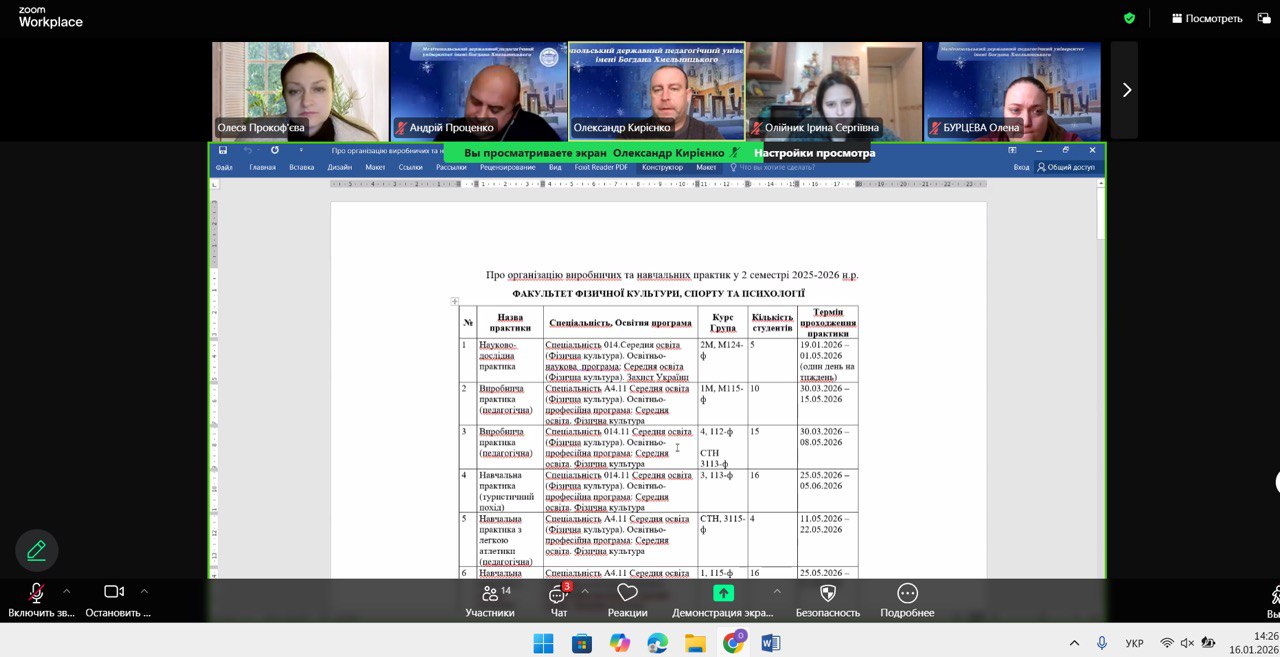
Task: Expand the chevron next to Chat
Action: pyautogui.click(x=585, y=591)
